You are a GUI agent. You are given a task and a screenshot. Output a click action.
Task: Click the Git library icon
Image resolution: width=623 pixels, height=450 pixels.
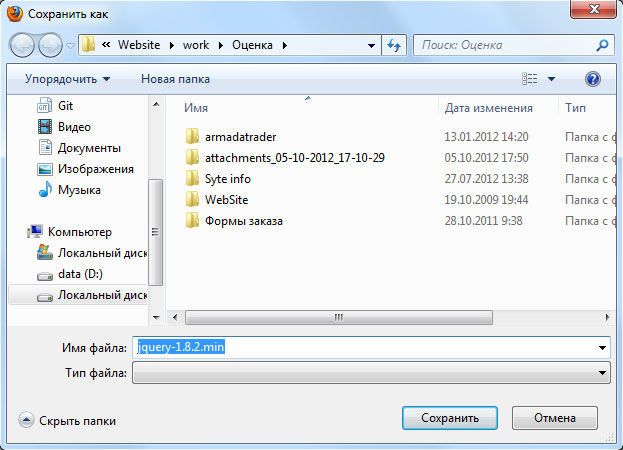[44, 106]
